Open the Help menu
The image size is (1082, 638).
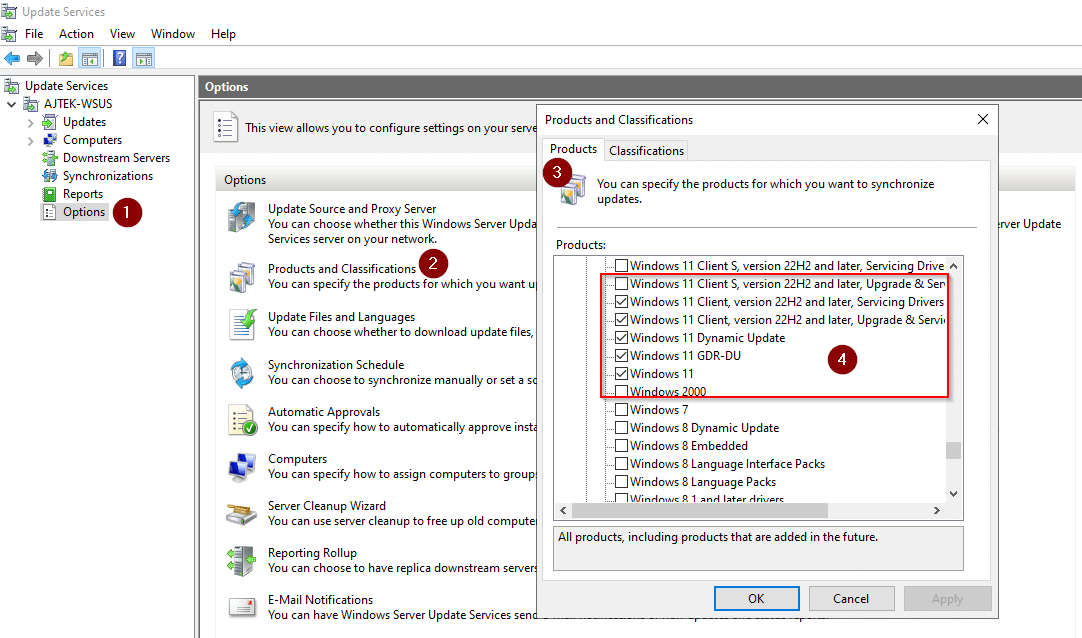point(223,34)
